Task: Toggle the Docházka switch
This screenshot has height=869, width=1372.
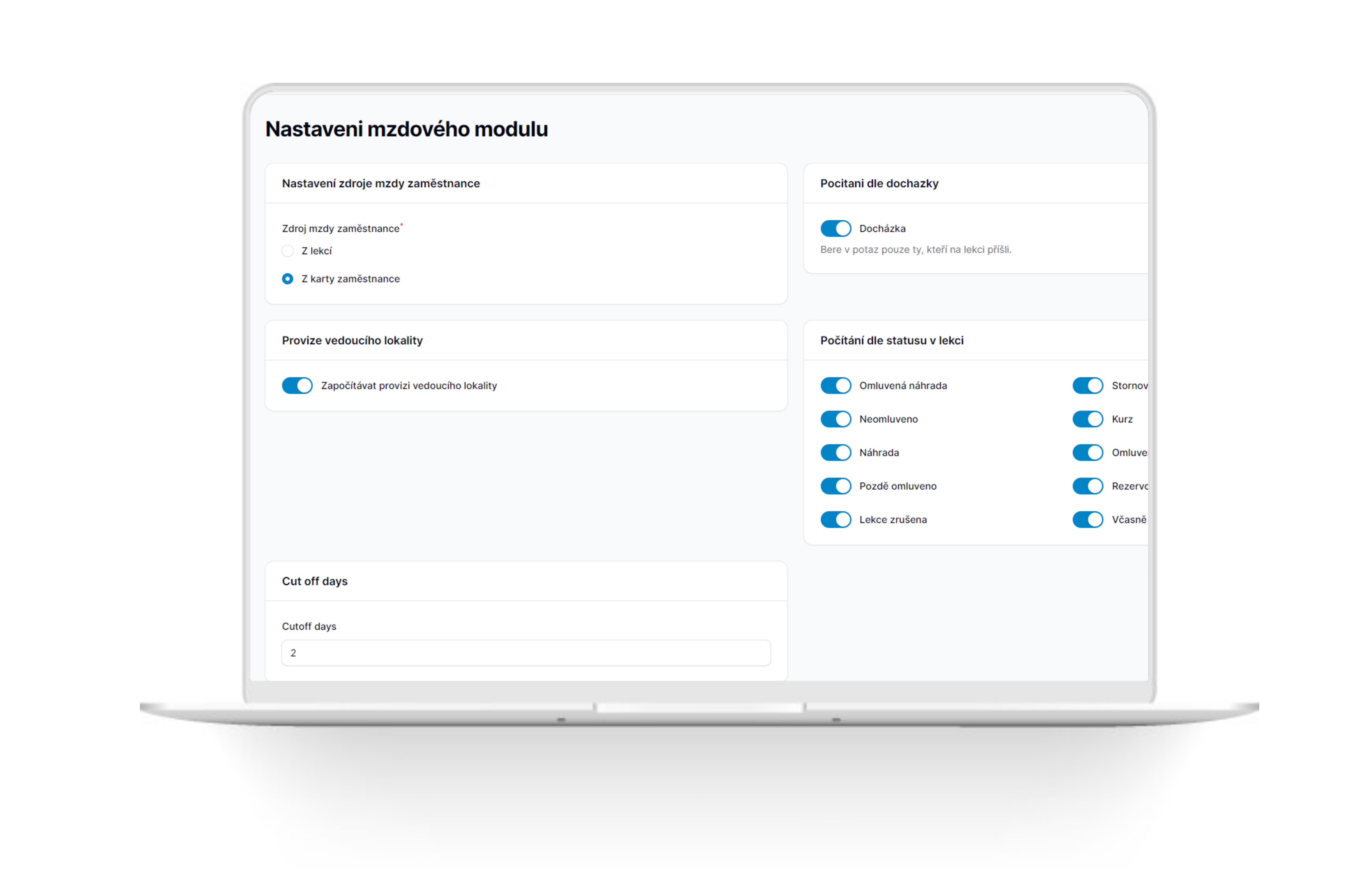Action: pyautogui.click(x=835, y=228)
